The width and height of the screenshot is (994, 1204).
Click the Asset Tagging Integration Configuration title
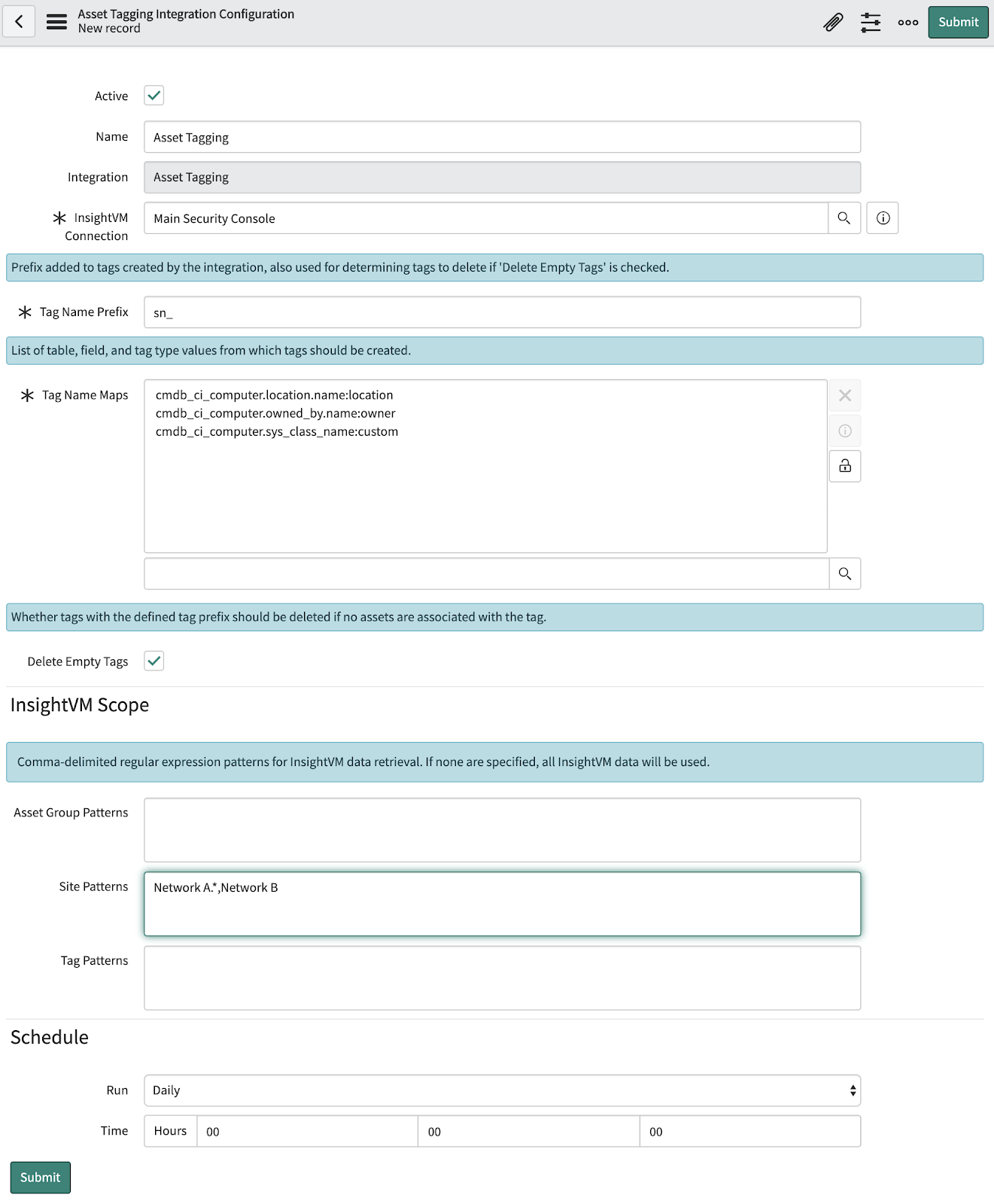(x=186, y=14)
